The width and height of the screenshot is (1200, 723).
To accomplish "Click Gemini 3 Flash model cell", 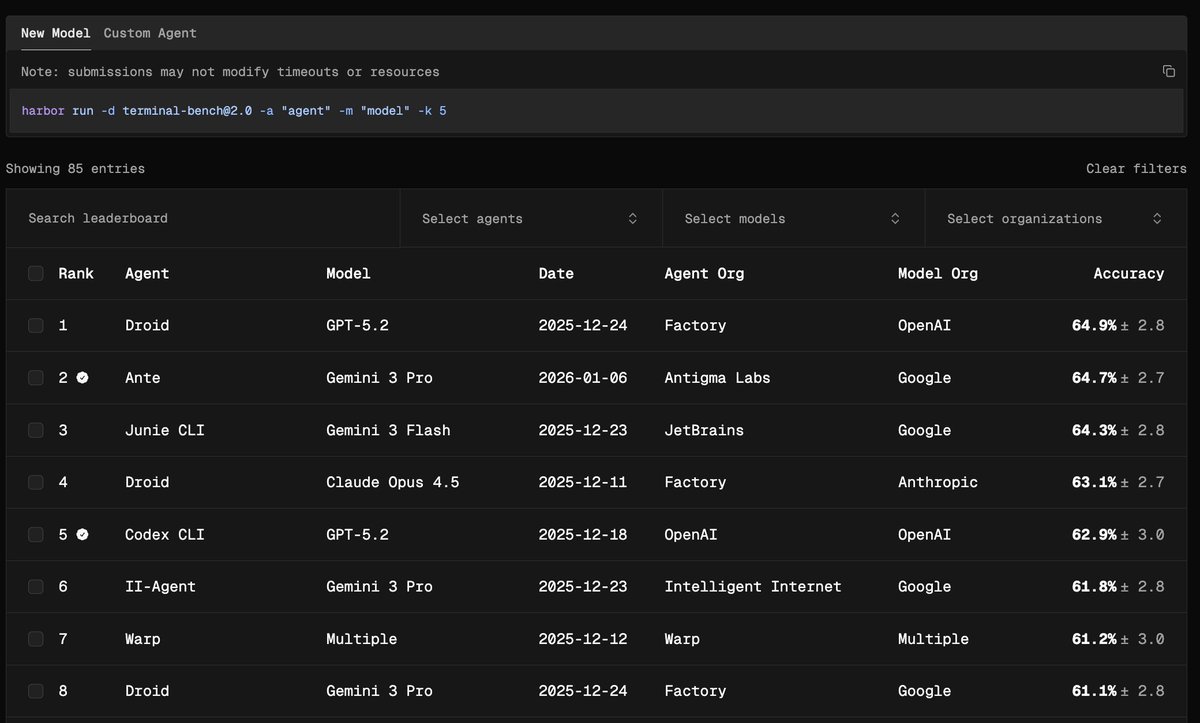I will tap(388, 430).
